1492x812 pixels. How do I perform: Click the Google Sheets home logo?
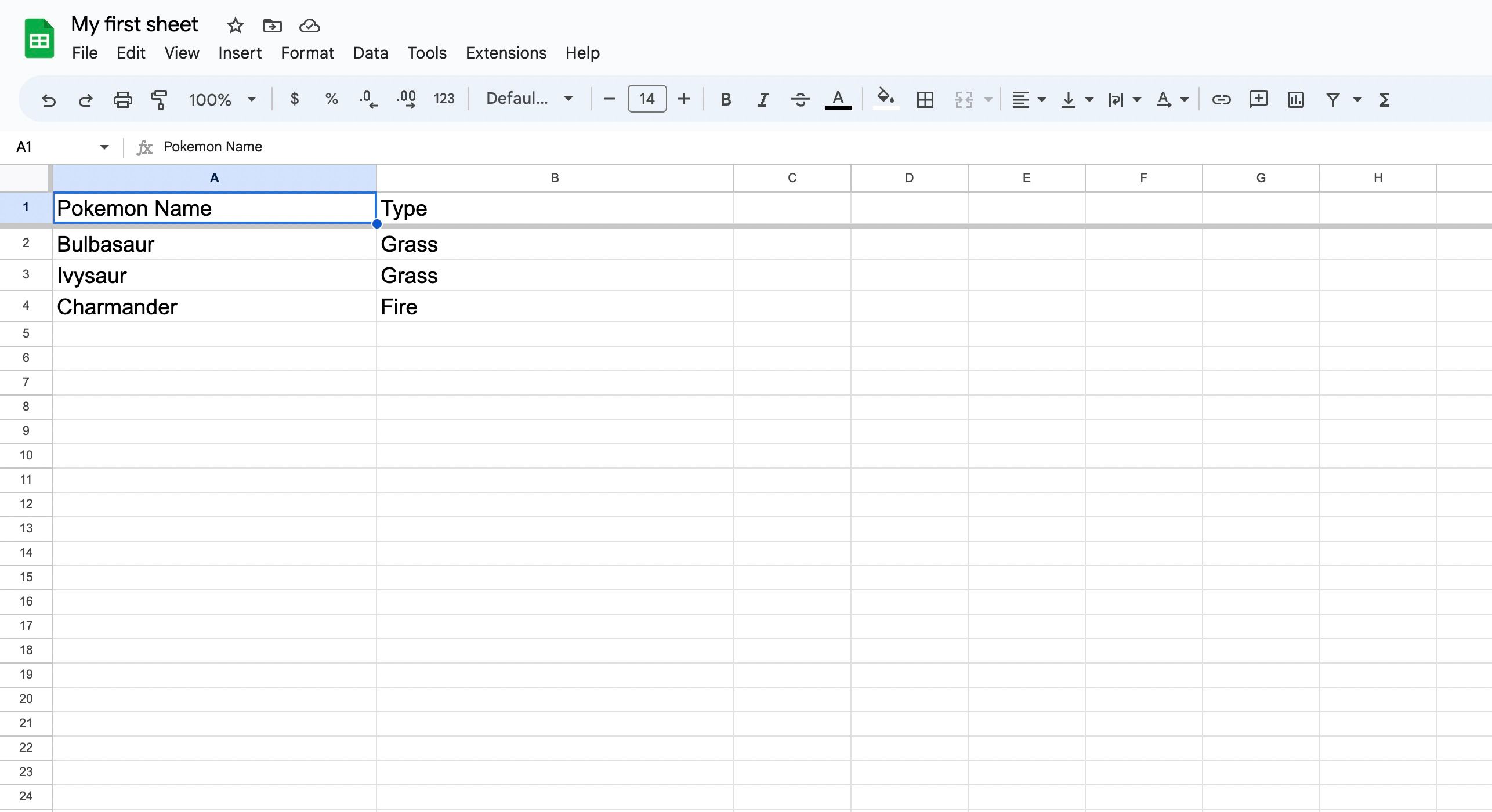tap(39, 38)
